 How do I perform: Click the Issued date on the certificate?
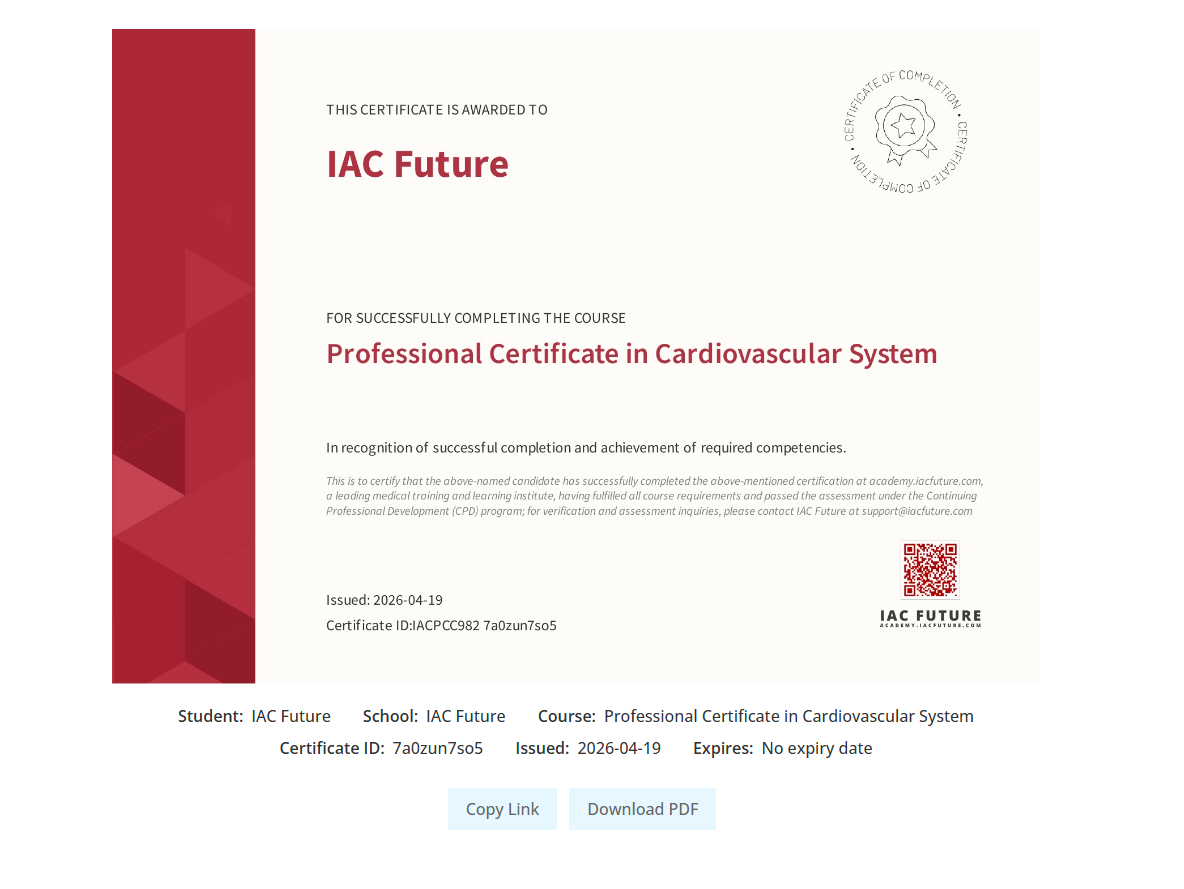pyautogui.click(x=384, y=600)
